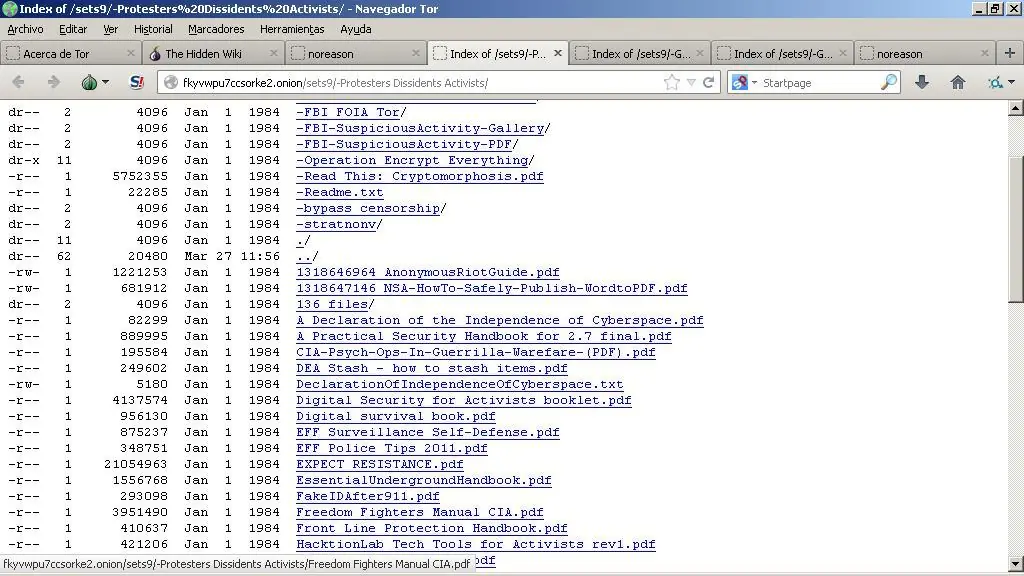Click the address bar URL field
Screen dimensions: 1024x576
pyautogui.click(x=418, y=83)
